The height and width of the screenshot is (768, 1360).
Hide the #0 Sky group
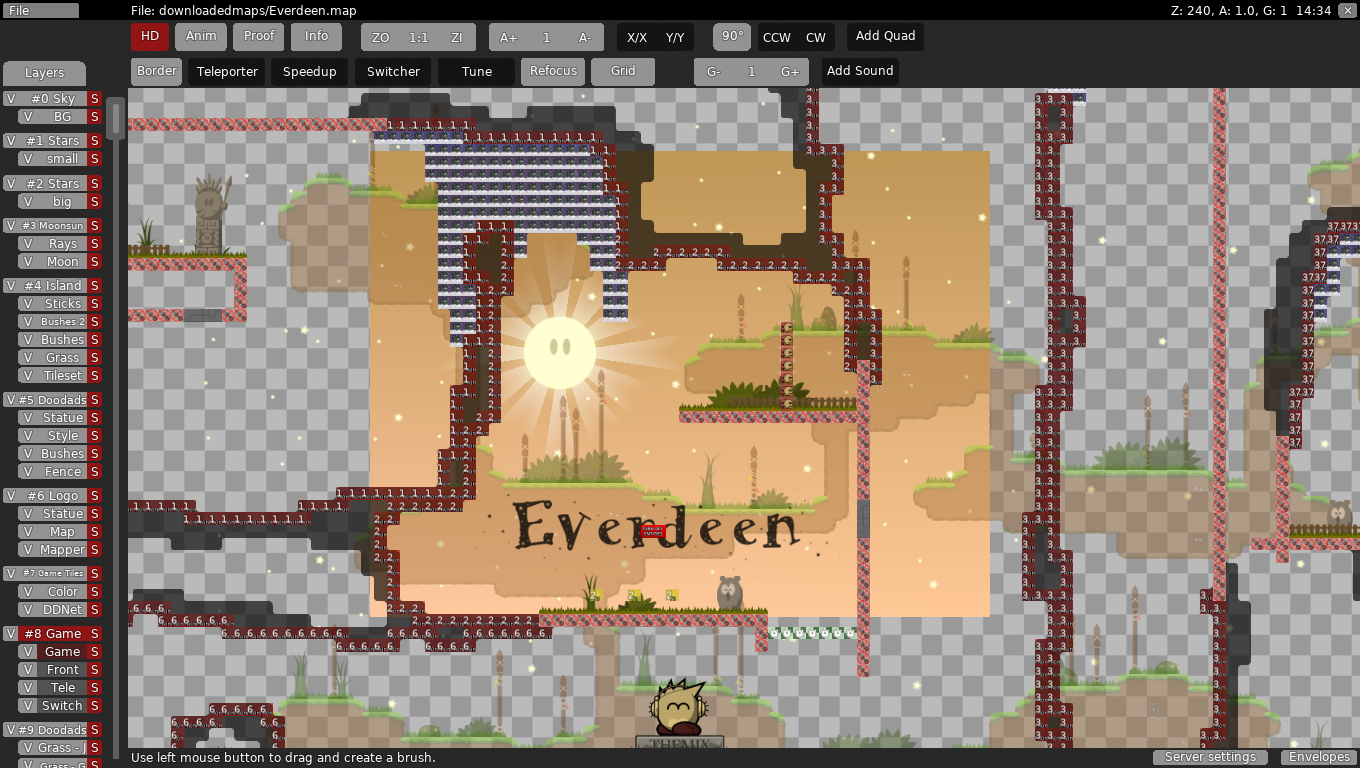pos(11,99)
